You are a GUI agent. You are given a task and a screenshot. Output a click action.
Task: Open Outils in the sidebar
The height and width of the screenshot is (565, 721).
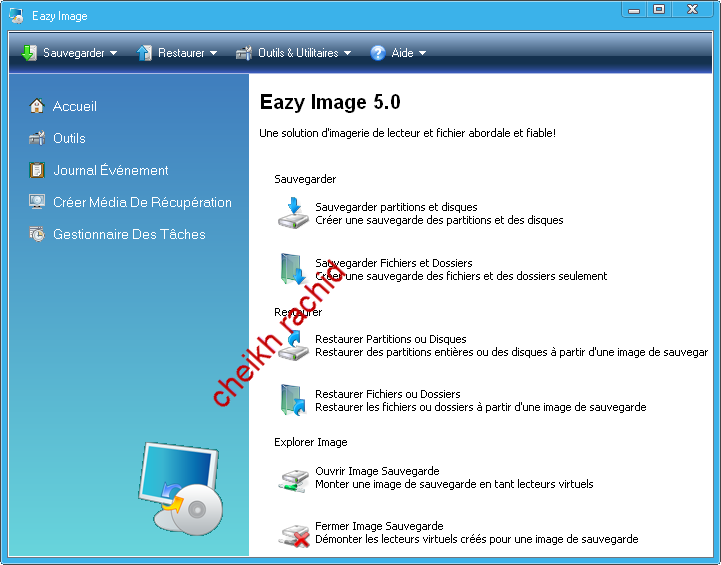tap(69, 138)
